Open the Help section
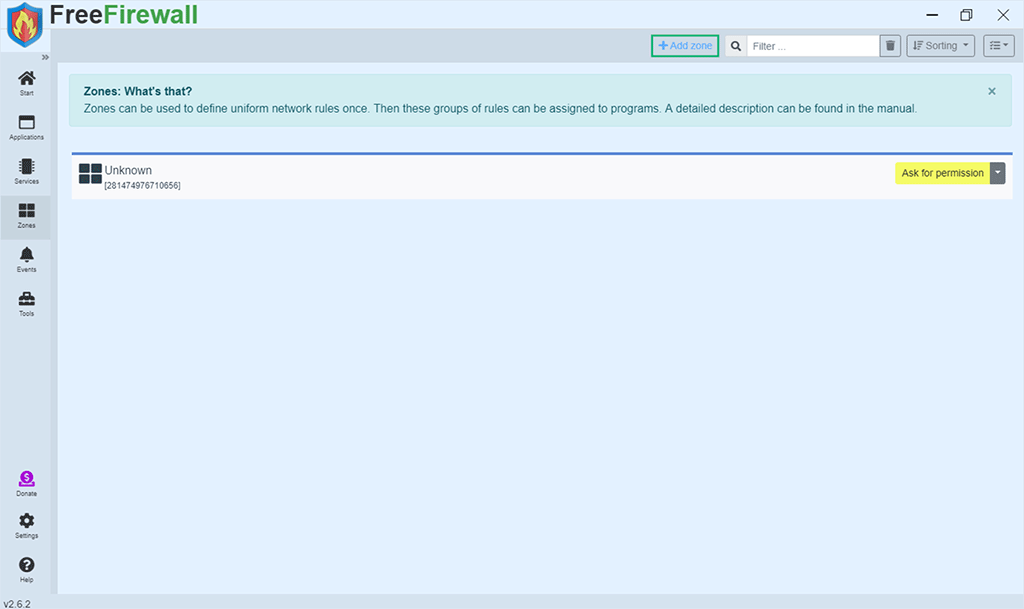This screenshot has width=1024, height=609. (x=27, y=570)
